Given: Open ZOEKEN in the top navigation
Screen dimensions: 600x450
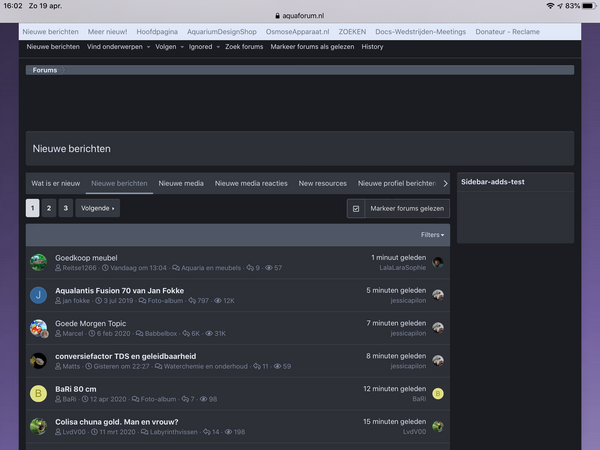Looking at the screenshot, I should pyautogui.click(x=351, y=31).
